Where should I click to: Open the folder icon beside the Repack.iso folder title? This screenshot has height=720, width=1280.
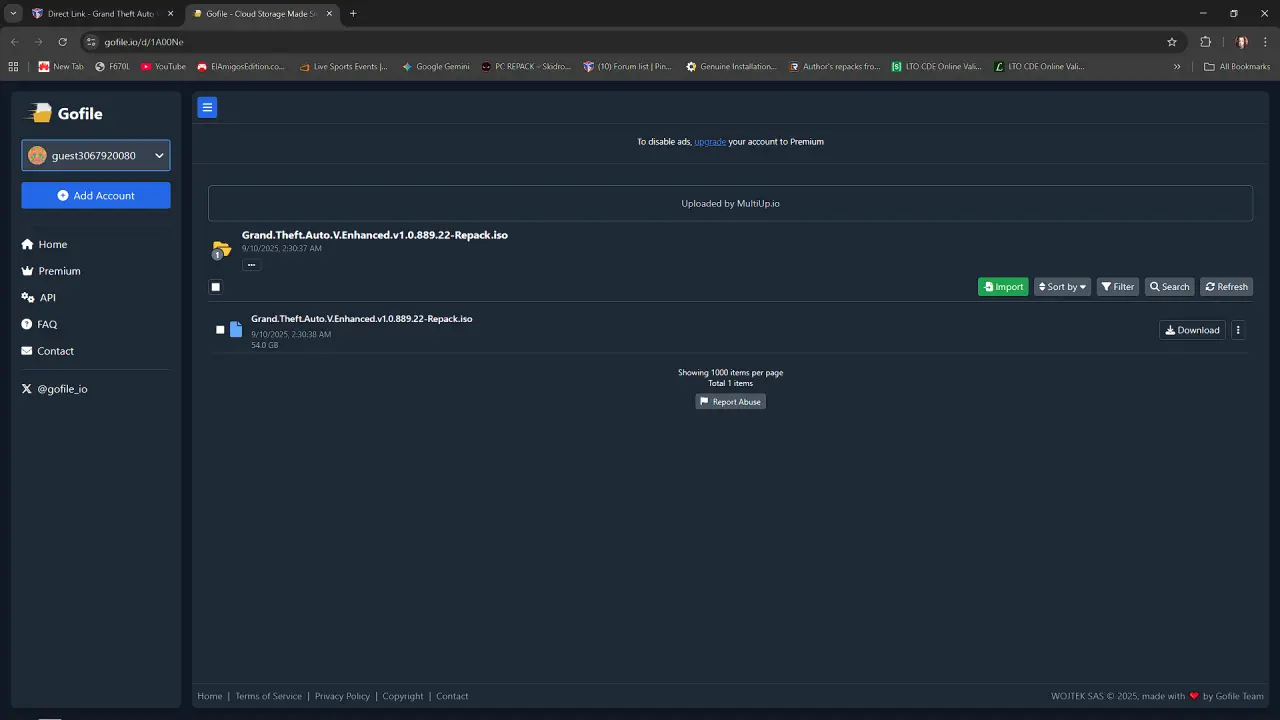tap(221, 249)
